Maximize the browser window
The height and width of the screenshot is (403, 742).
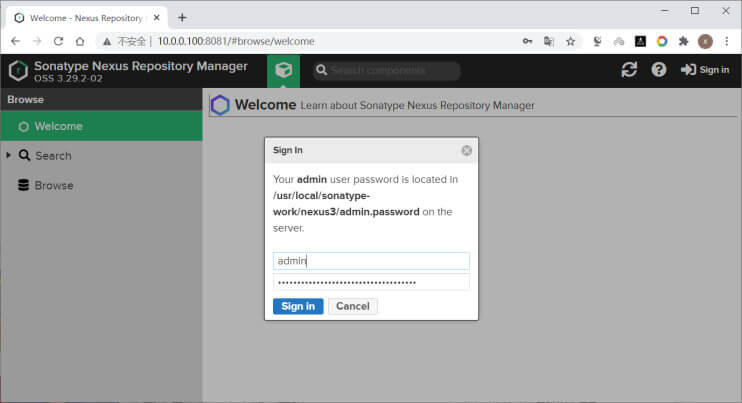click(x=695, y=10)
